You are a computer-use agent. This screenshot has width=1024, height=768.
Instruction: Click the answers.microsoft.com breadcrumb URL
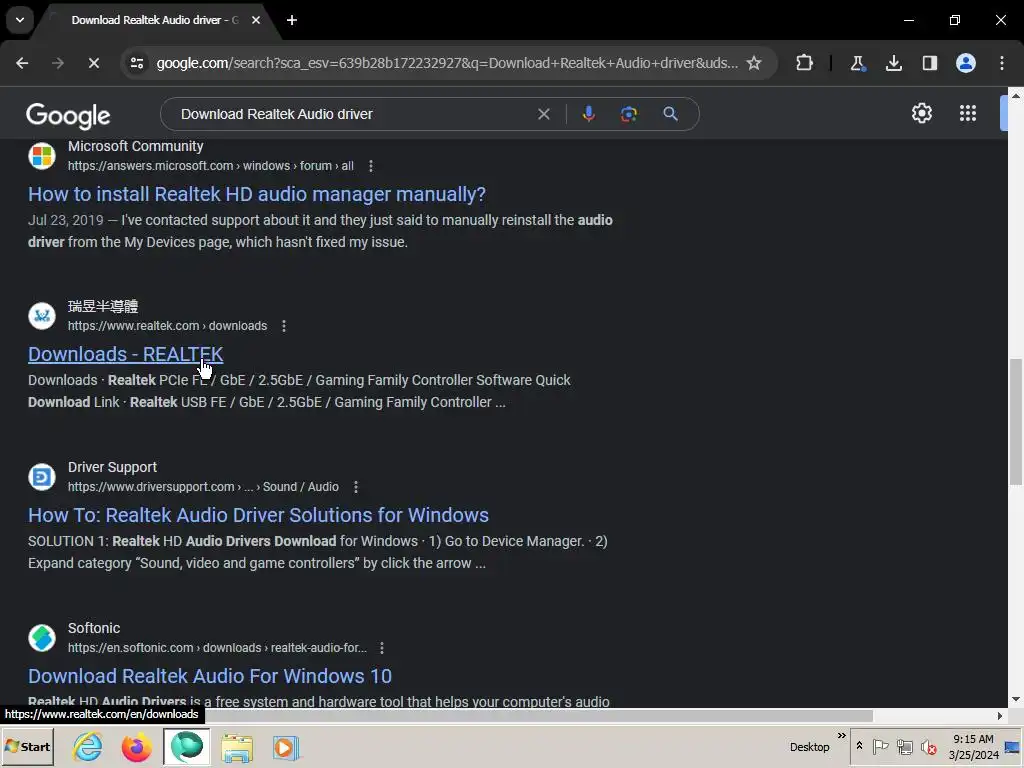[x=210, y=166]
